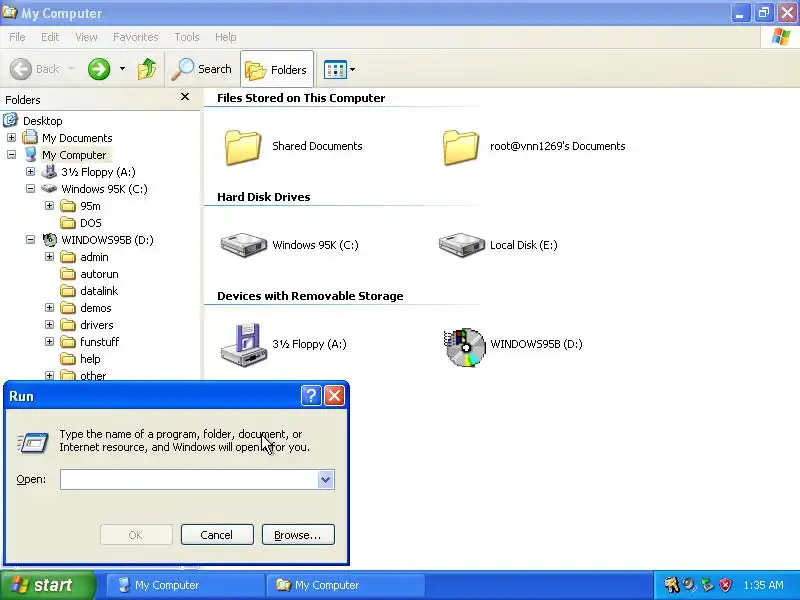Collapse the Windows 95K (C:) tree node
The image size is (800, 600).
point(31,189)
